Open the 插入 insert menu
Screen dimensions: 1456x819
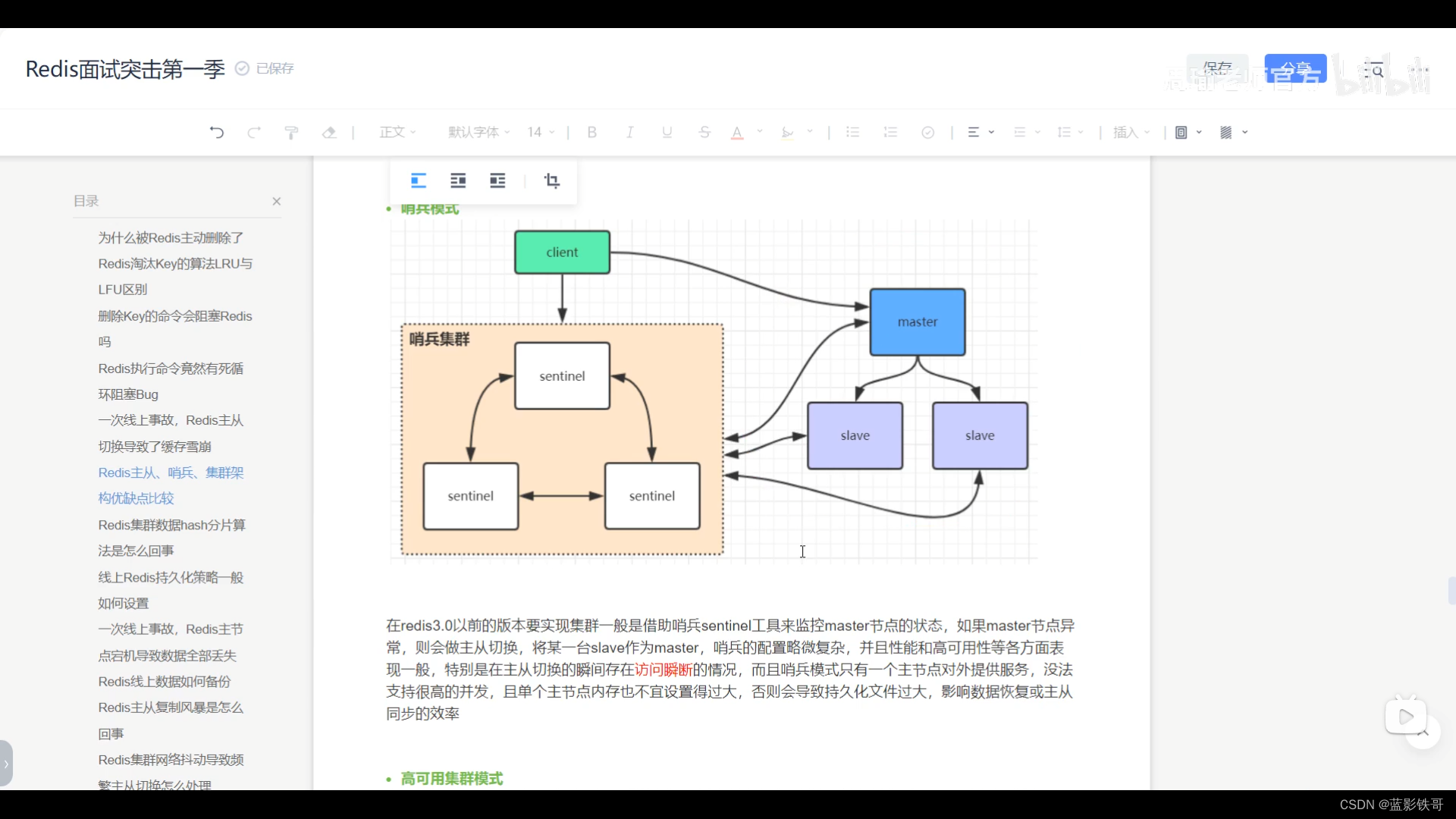click(x=1131, y=133)
